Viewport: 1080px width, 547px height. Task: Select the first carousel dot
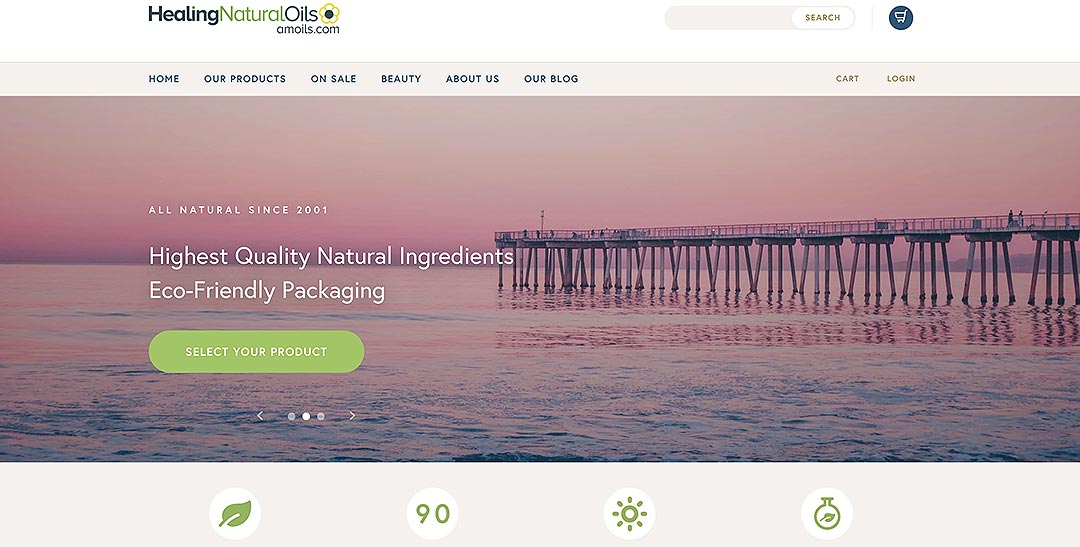coord(291,416)
